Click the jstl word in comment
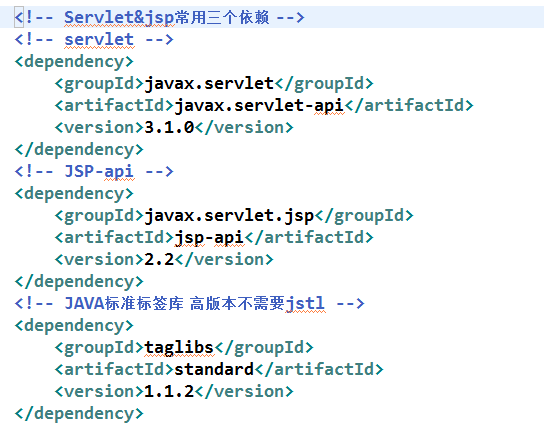 (x=305, y=304)
